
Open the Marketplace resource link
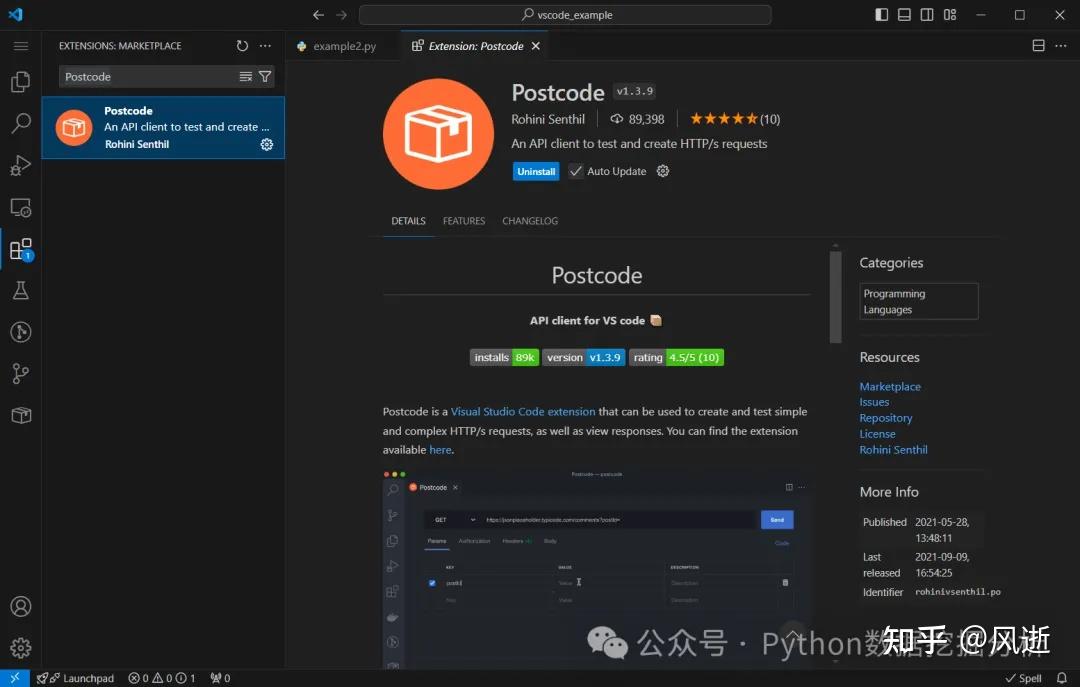(x=890, y=387)
